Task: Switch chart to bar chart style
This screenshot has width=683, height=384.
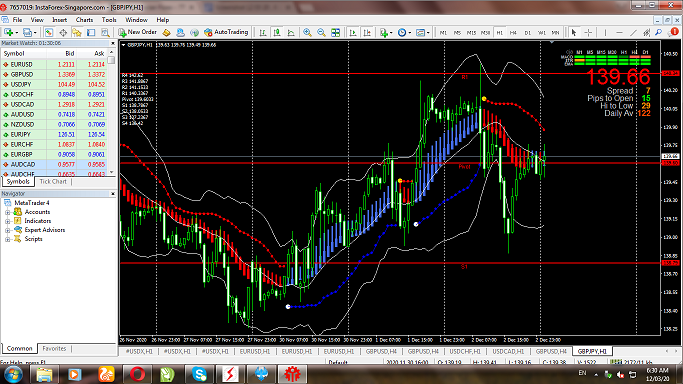Action: [263, 33]
